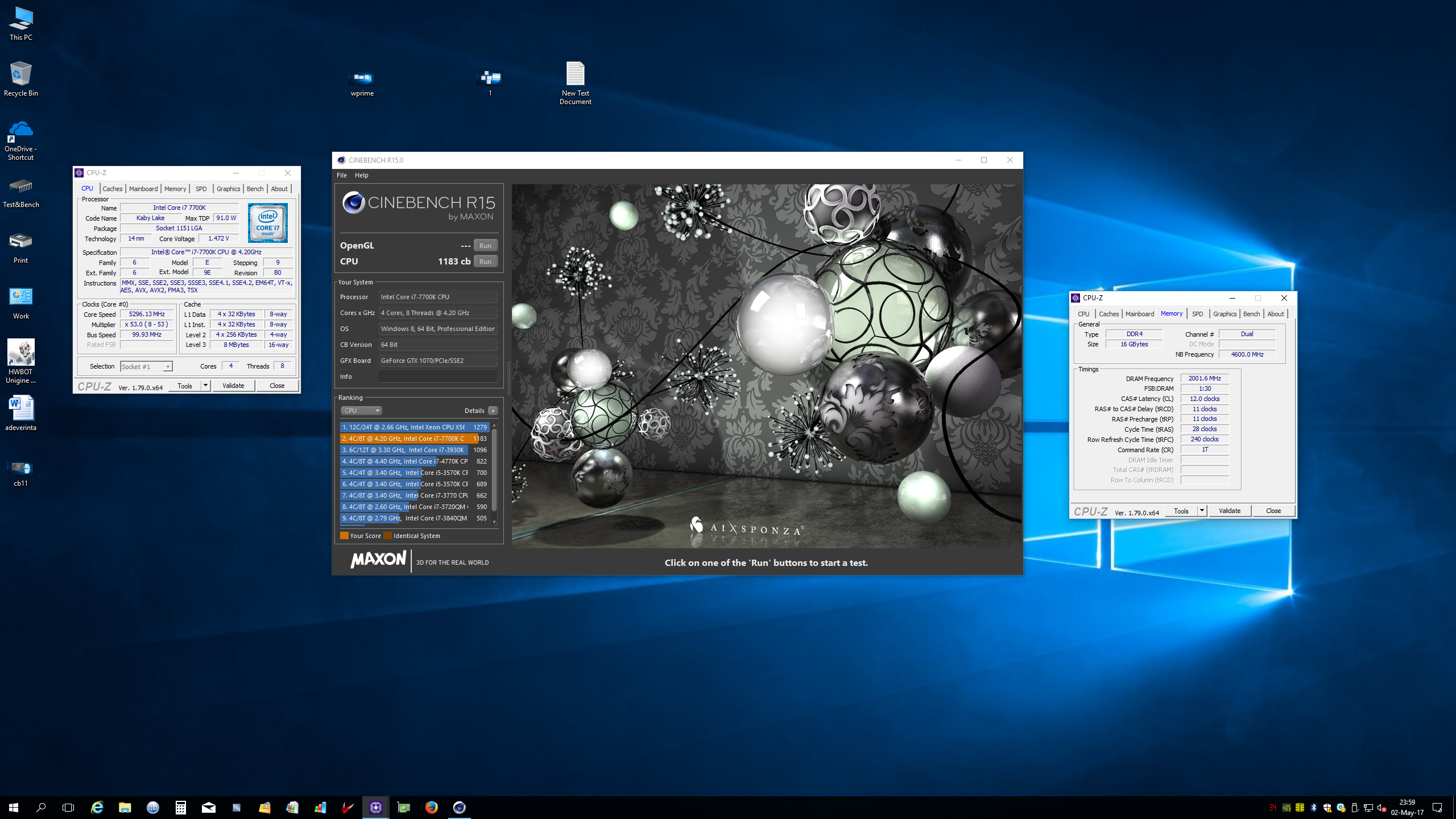This screenshot has width=1456, height=819.
Task: Run the OpenGL test in Cinebench
Action: point(485,246)
